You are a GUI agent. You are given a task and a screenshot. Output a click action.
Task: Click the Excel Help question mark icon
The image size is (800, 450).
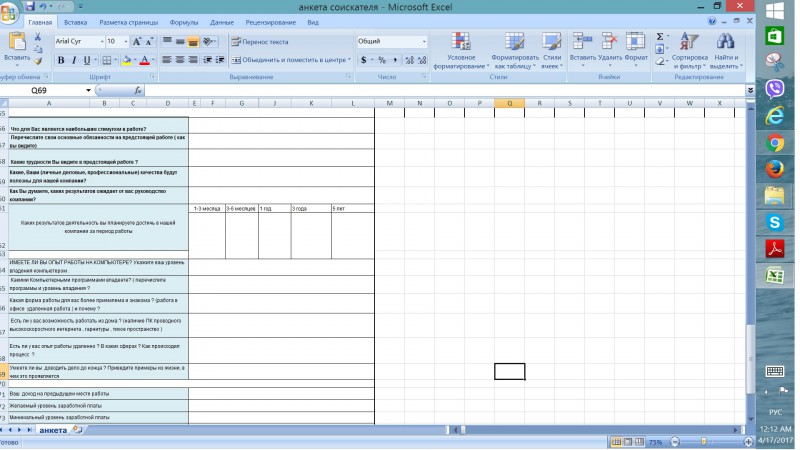coord(712,21)
